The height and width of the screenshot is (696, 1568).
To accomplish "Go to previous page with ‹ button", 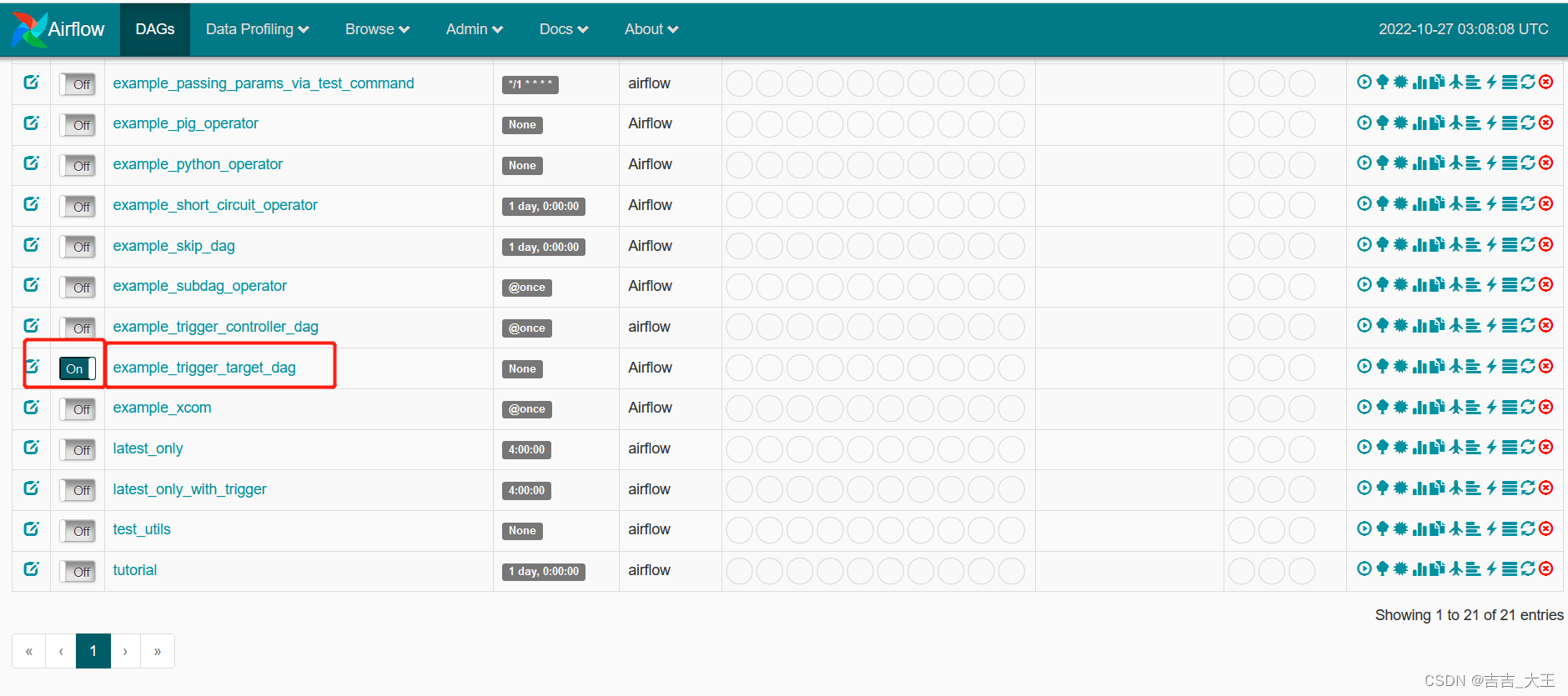I will pyautogui.click(x=61, y=651).
